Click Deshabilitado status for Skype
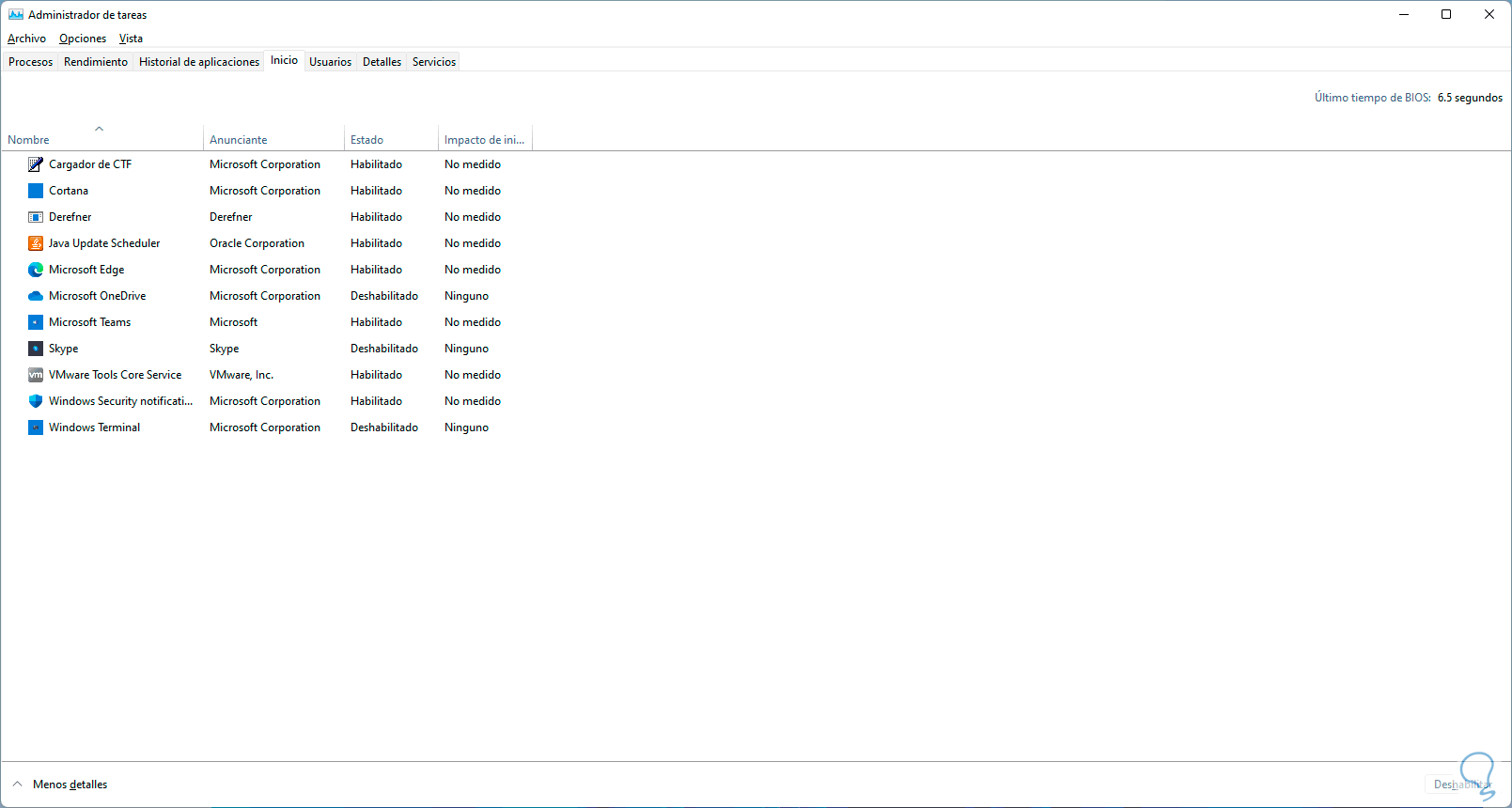The image size is (1512, 808). (x=384, y=349)
